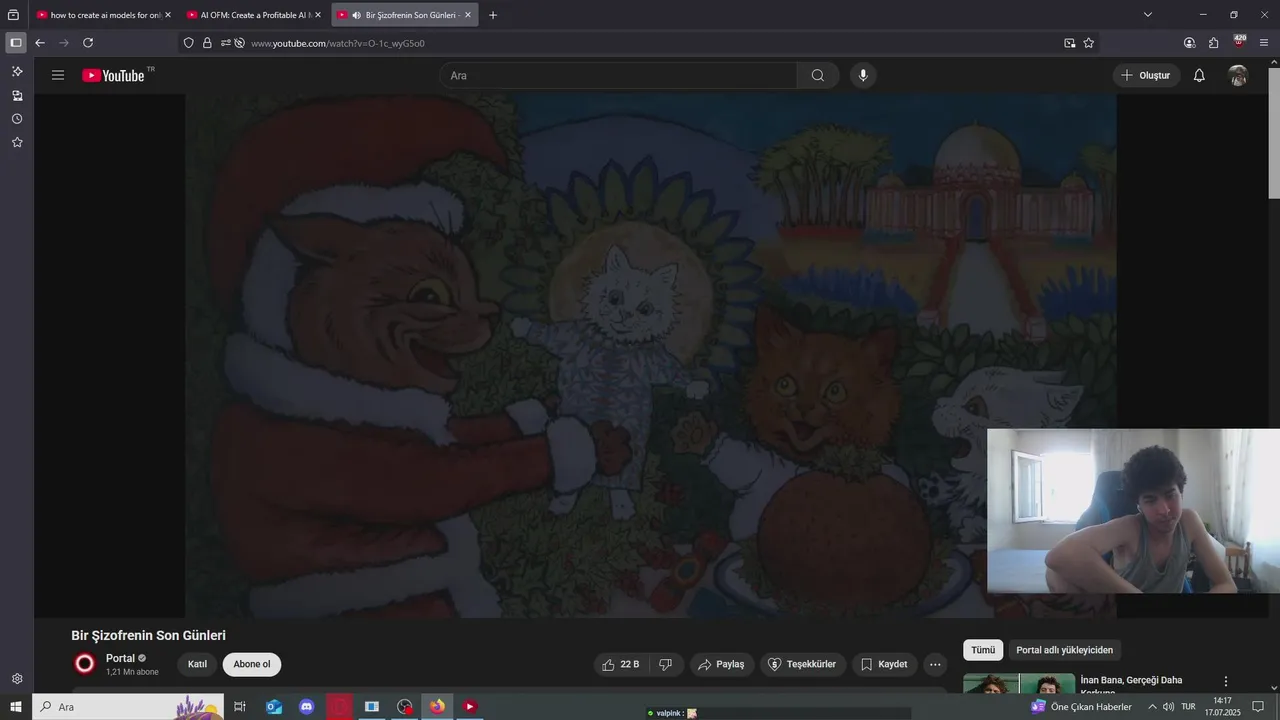This screenshot has height=720, width=1280.
Task: Close the 'how to create ai models' tab
Action: (x=168, y=15)
